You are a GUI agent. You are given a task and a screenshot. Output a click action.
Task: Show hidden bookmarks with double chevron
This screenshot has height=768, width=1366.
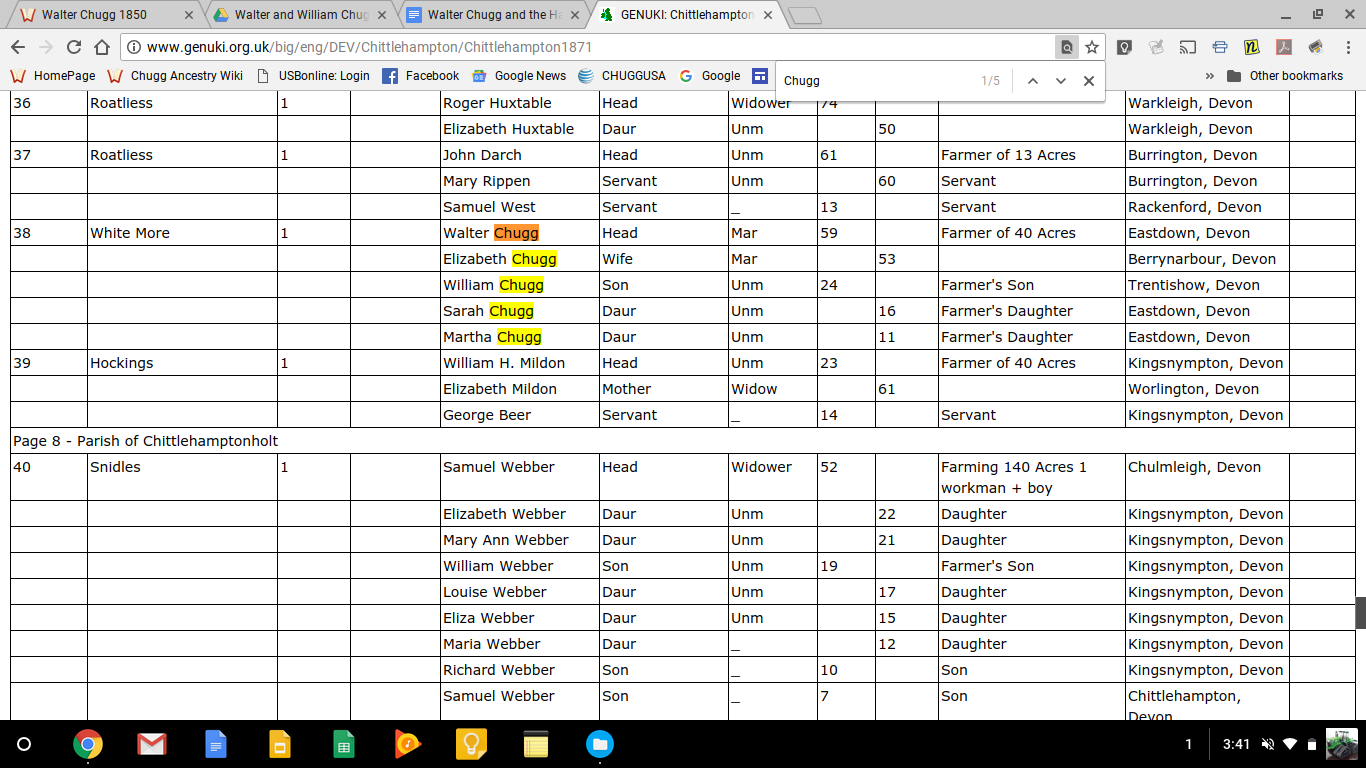(x=1209, y=76)
